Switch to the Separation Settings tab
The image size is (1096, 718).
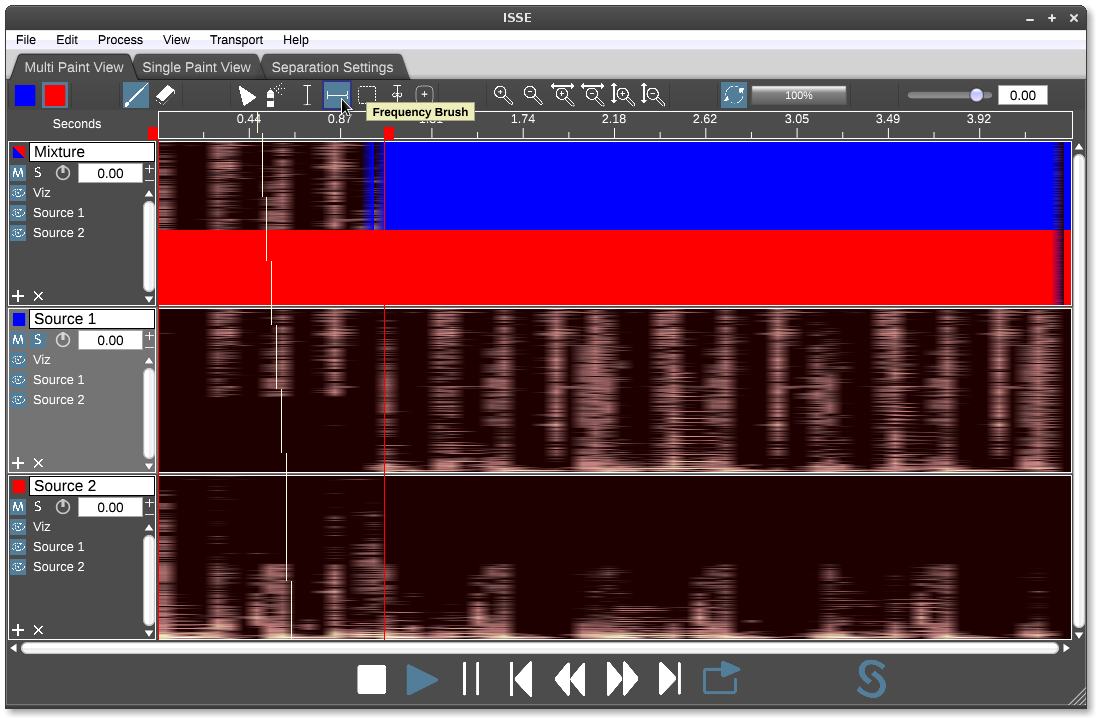[332, 67]
